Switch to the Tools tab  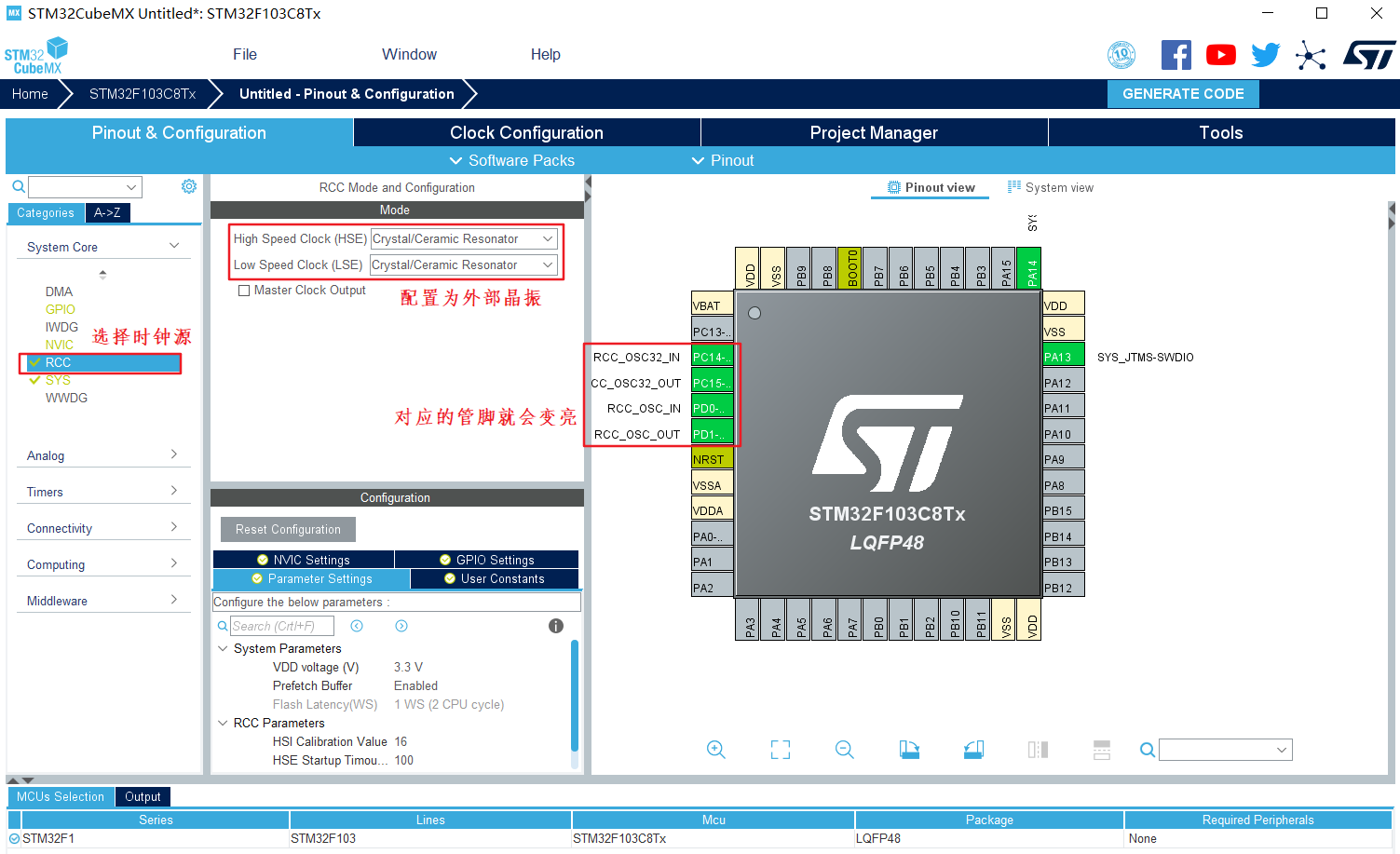coord(1221,132)
